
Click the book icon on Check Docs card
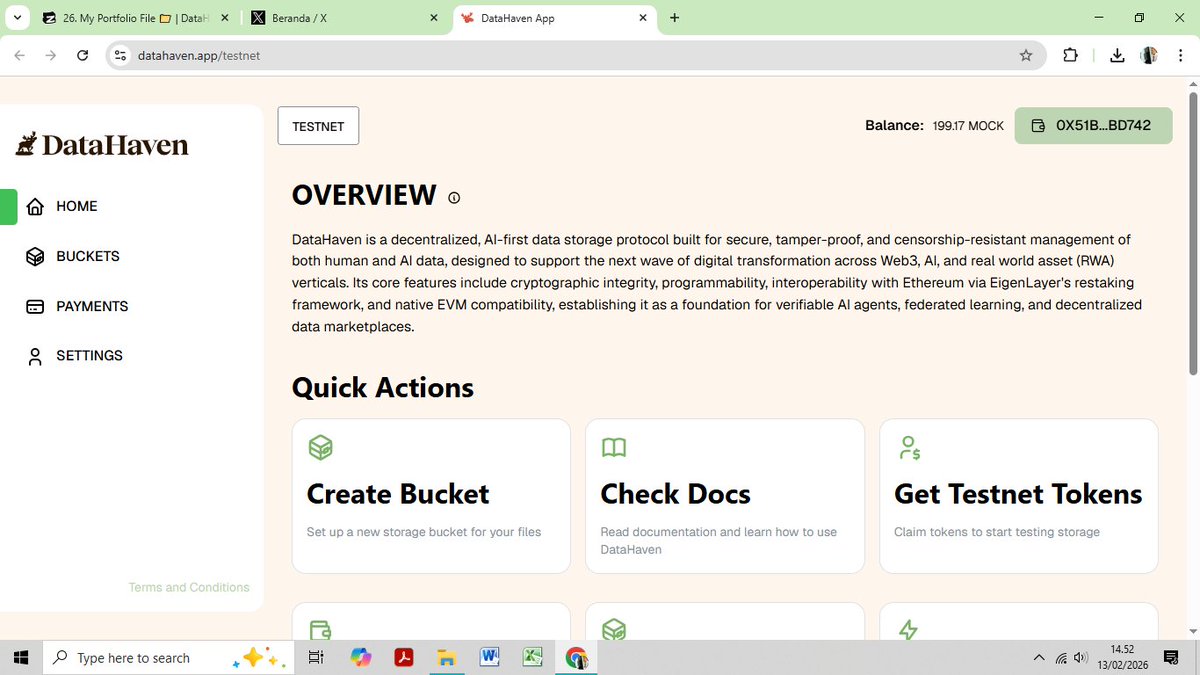click(x=614, y=448)
